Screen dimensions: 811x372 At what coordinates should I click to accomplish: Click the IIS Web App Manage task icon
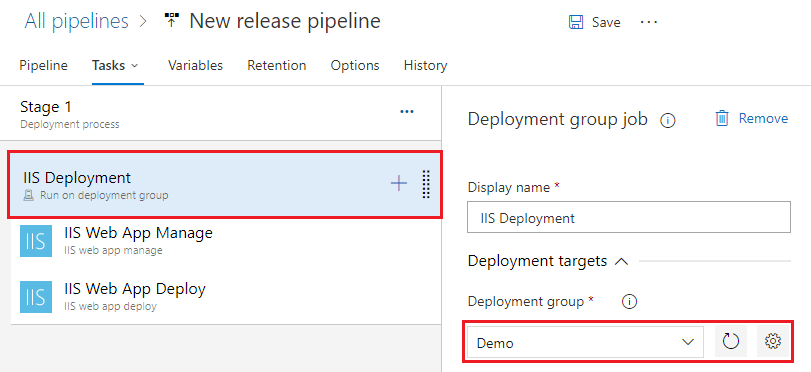[36, 241]
